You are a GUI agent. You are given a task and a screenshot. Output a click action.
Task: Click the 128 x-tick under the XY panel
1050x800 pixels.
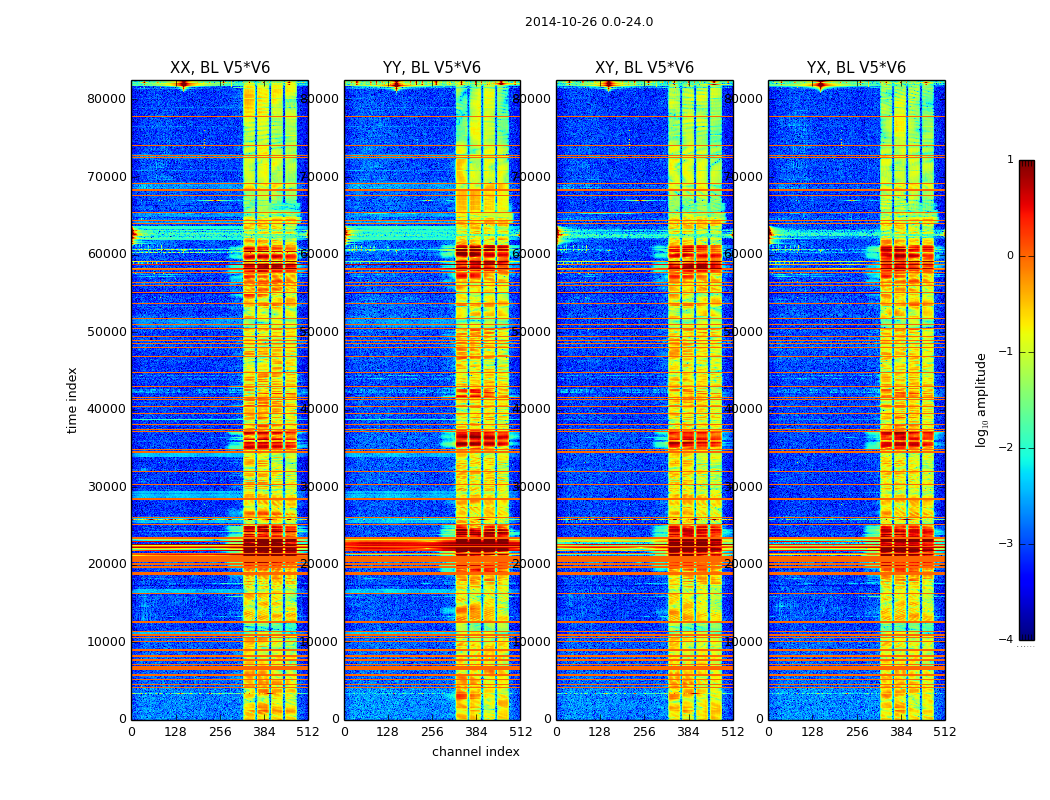(600, 732)
